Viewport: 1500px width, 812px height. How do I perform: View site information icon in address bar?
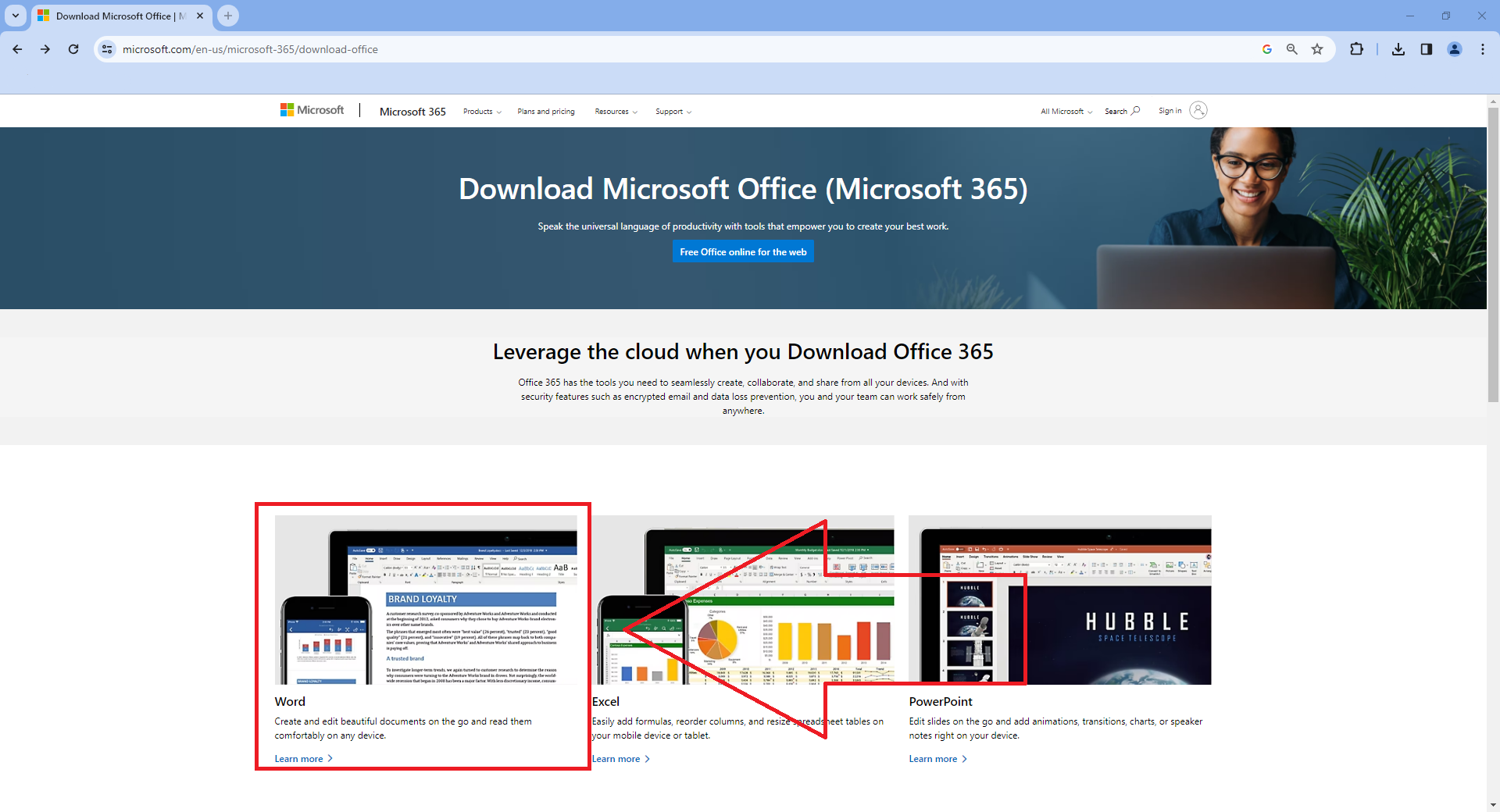[x=107, y=49]
